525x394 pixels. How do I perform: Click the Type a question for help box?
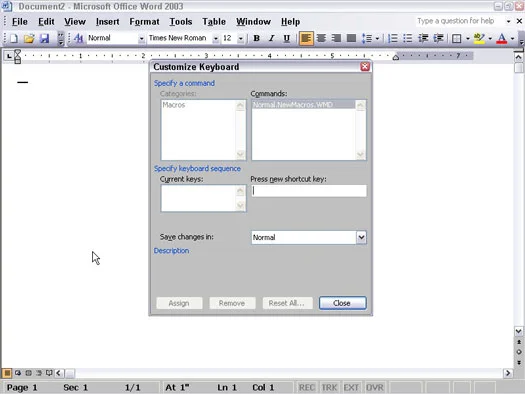[x=459, y=21]
